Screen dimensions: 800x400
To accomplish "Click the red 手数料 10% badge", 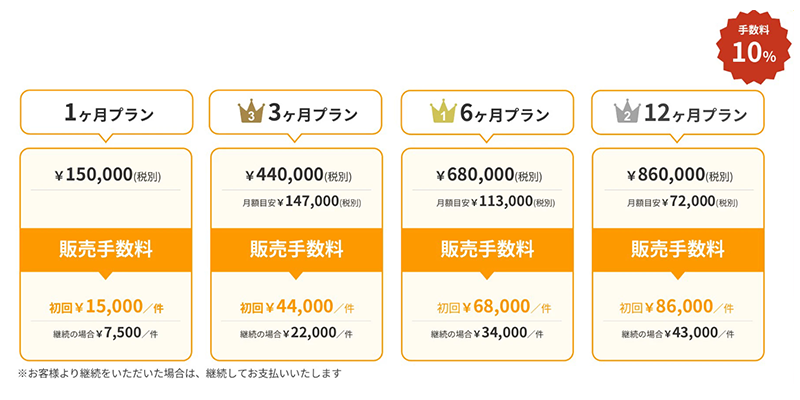I will click(x=754, y=46).
